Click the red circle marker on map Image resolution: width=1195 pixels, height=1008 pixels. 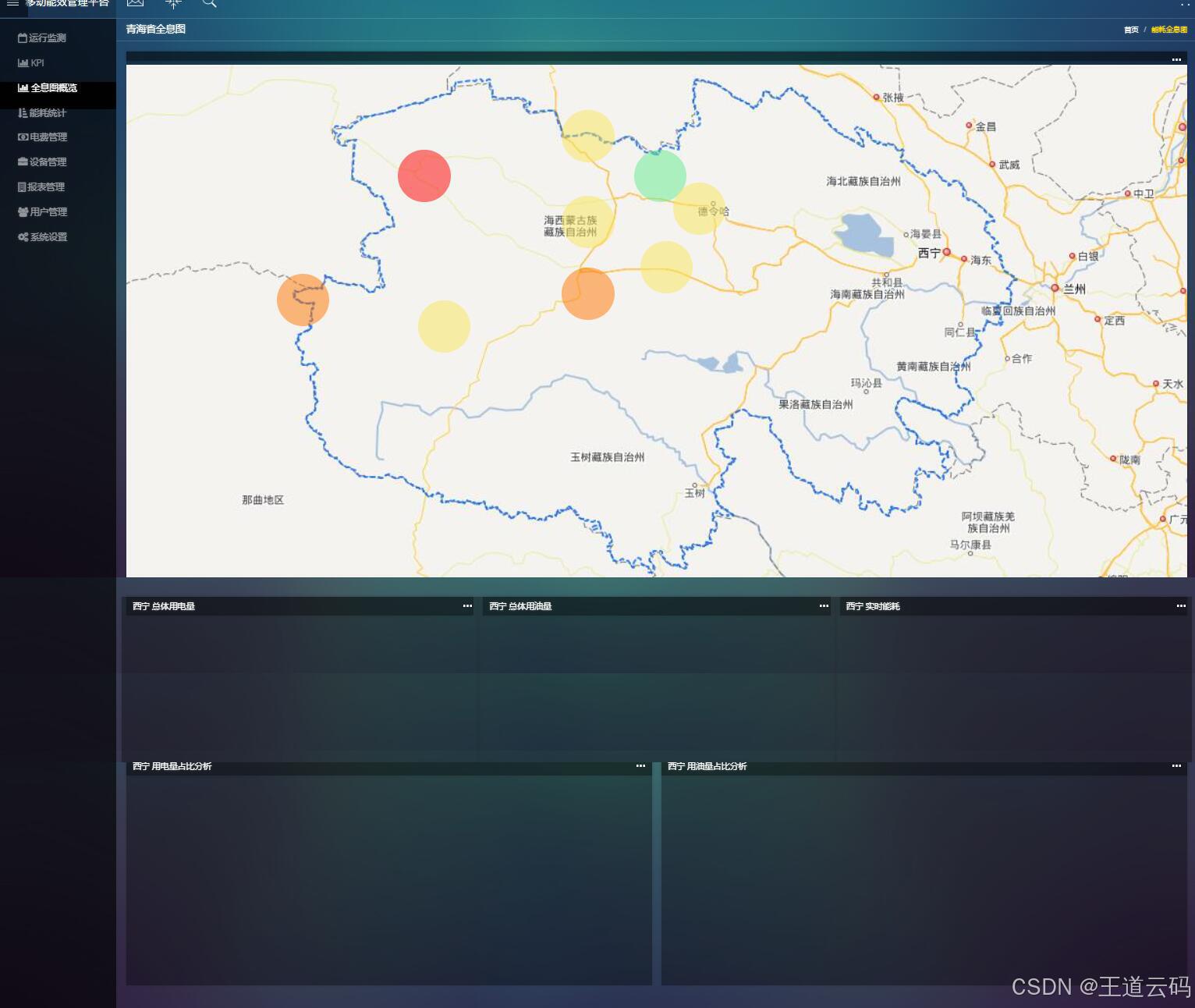coord(424,176)
